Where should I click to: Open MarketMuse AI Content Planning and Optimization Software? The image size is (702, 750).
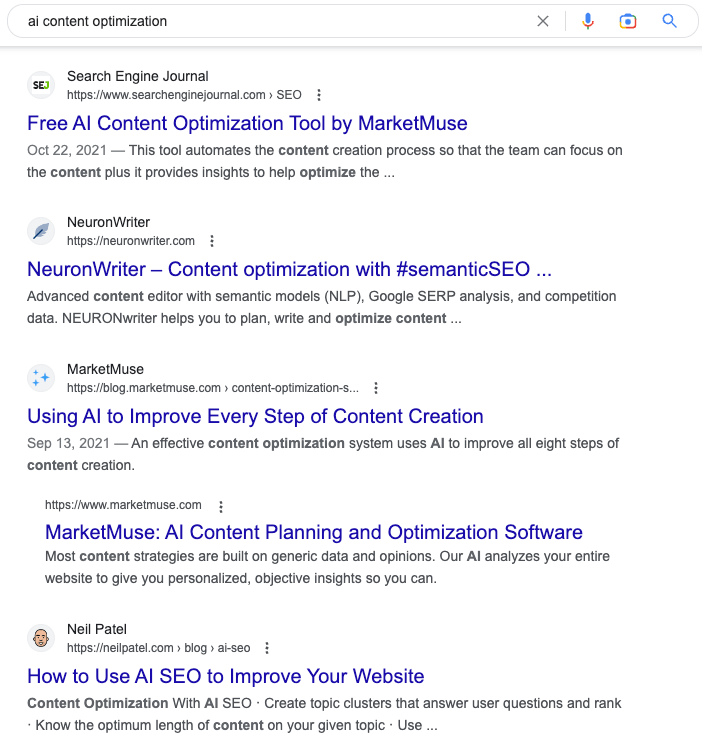click(314, 532)
